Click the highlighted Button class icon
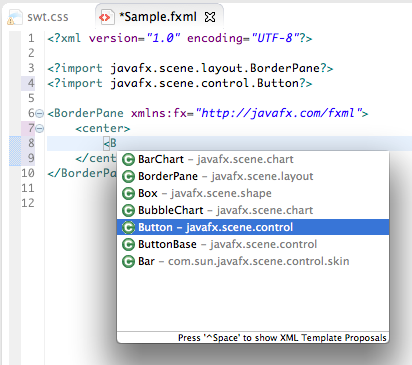The height and width of the screenshot is (365, 412). coord(128,228)
